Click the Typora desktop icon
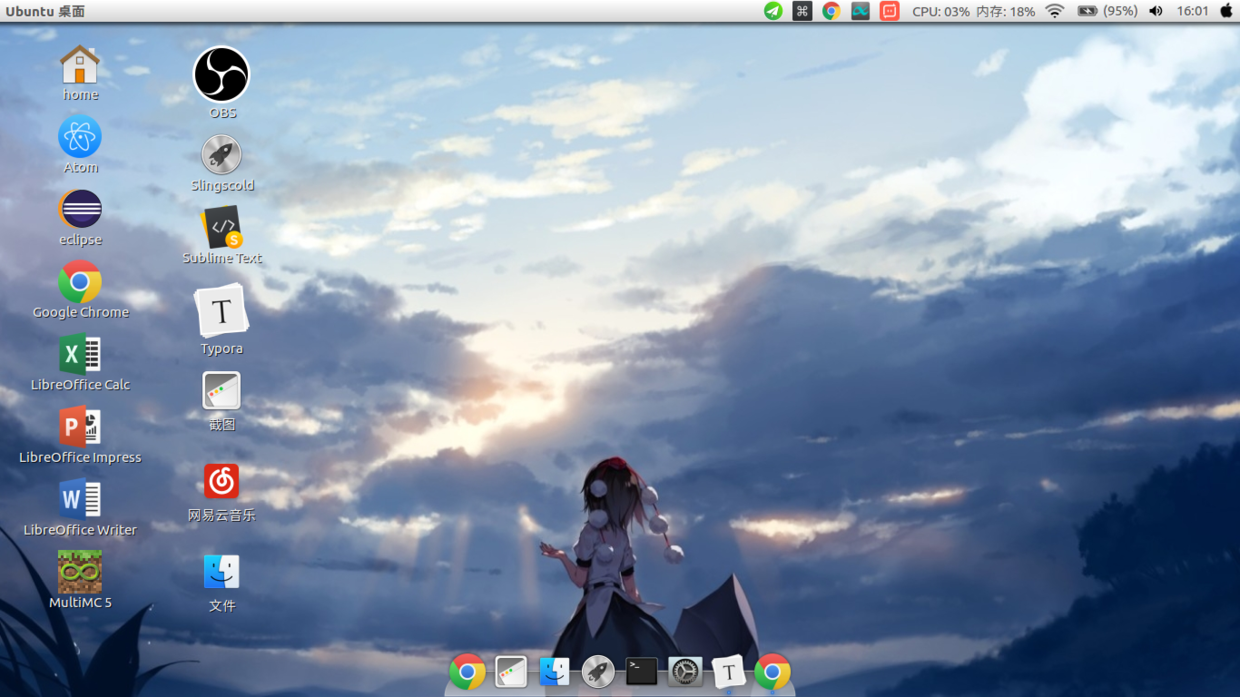The height and width of the screenshot is (697, 1240). click(x=221, y=311)
